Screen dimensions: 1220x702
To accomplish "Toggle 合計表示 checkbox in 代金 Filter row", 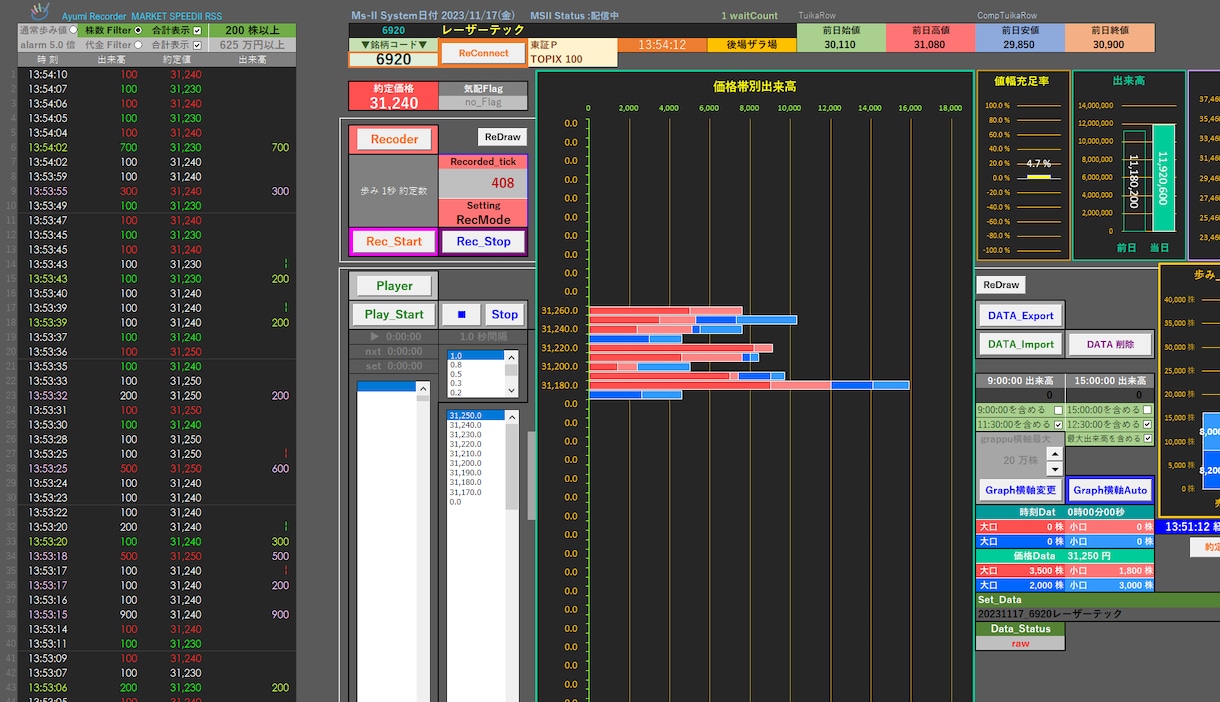I will 197,44.
